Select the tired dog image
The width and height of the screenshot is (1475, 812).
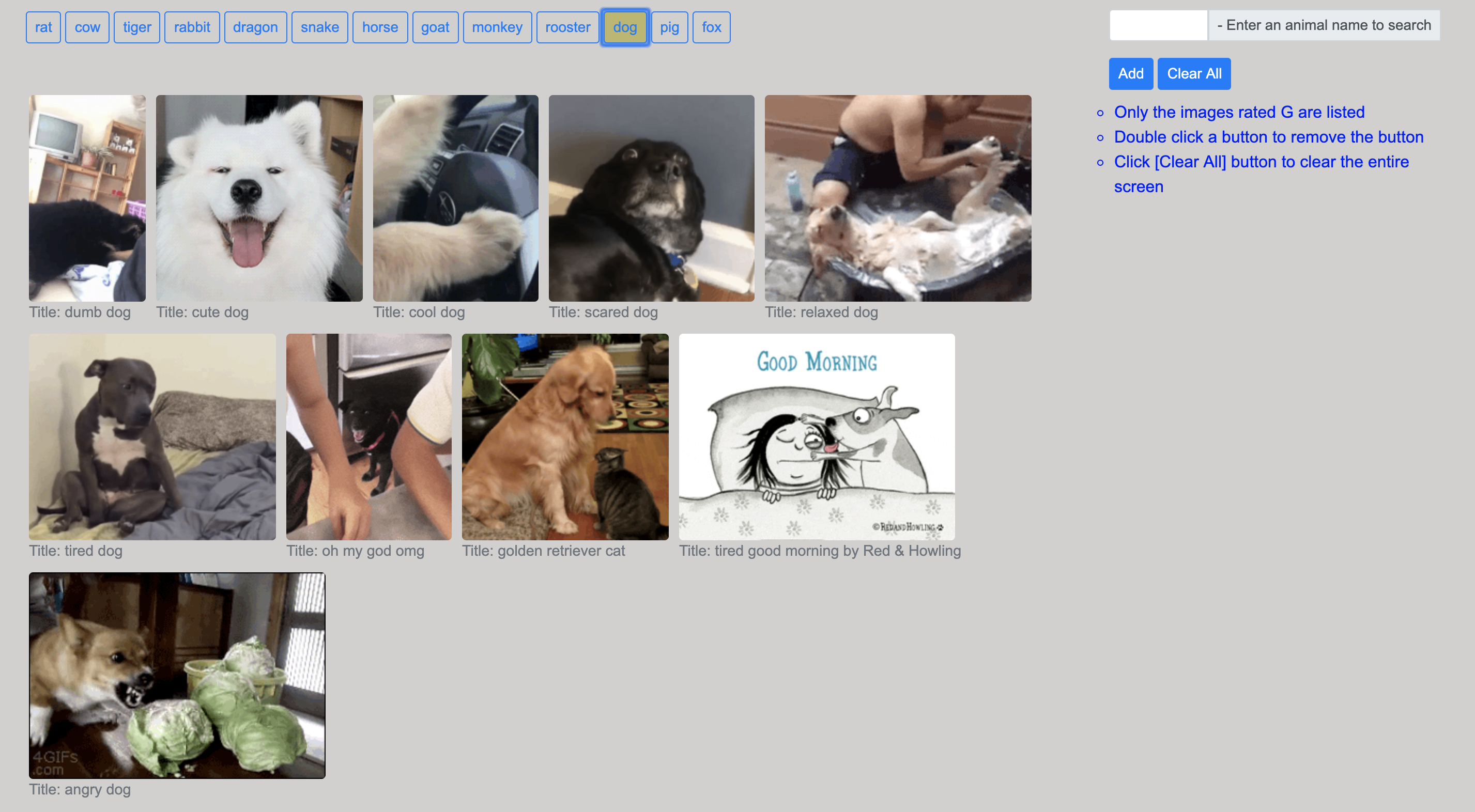(x=152, y=436)
